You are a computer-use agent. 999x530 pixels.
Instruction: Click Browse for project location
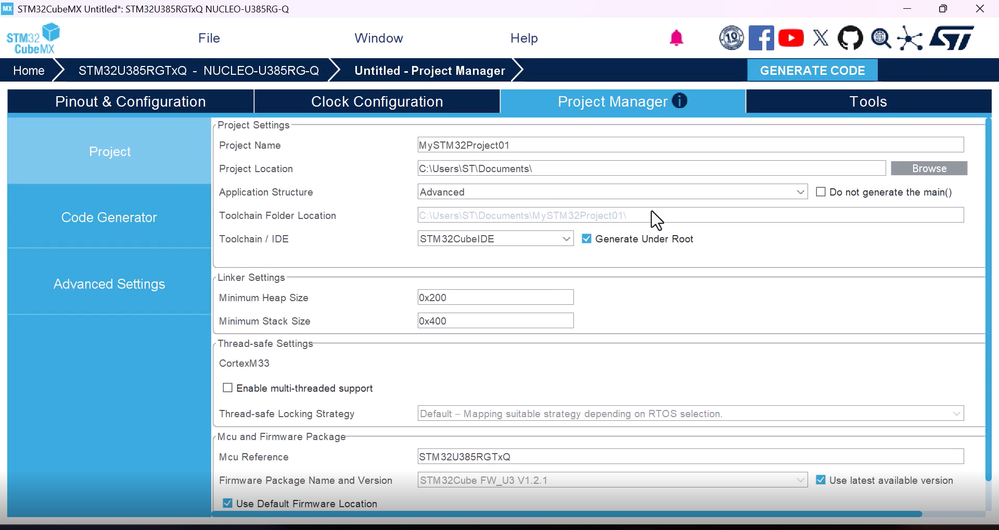pyautogui.click(x=929, y=168)
